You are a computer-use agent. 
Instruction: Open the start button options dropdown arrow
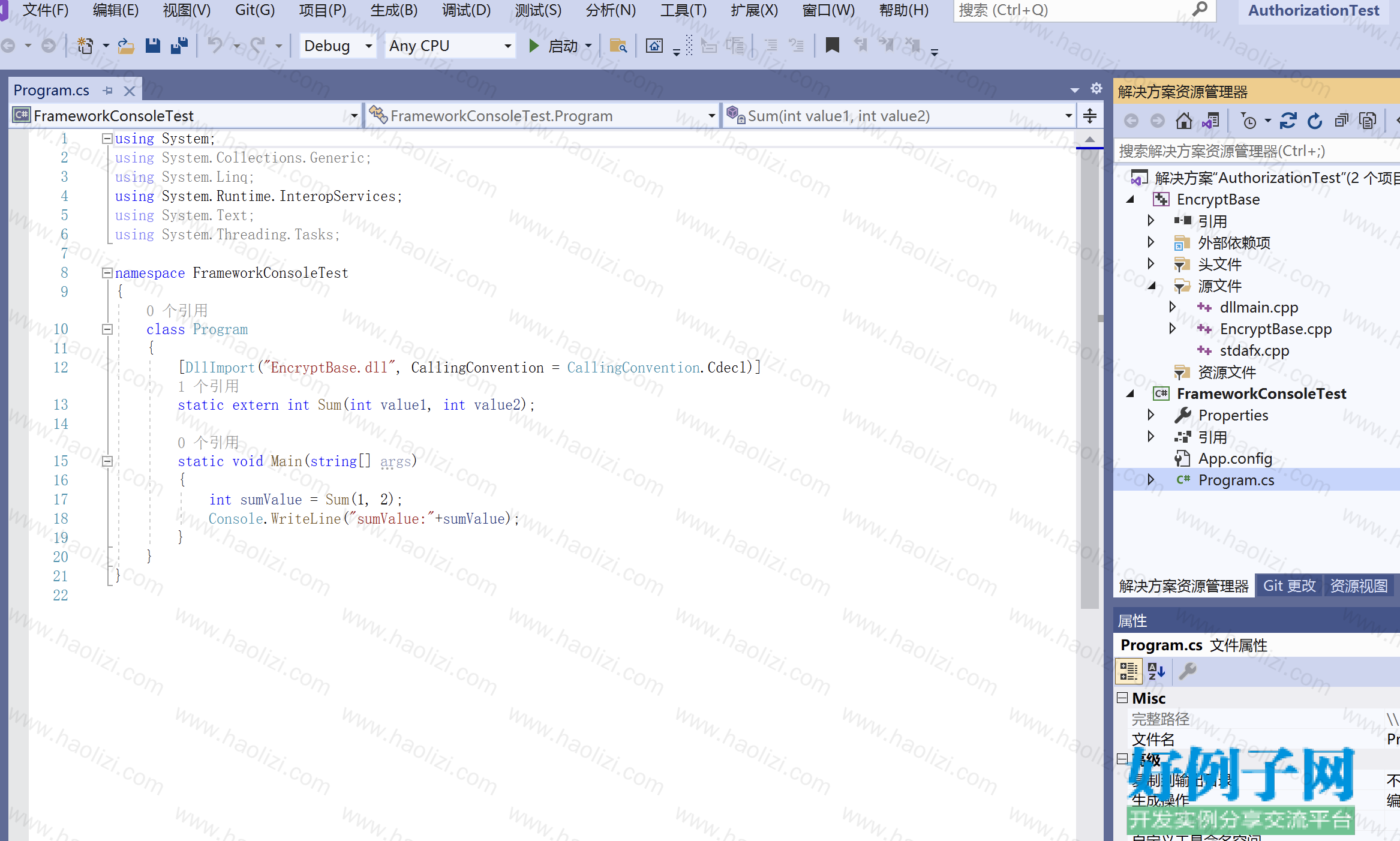coord(588,46)
